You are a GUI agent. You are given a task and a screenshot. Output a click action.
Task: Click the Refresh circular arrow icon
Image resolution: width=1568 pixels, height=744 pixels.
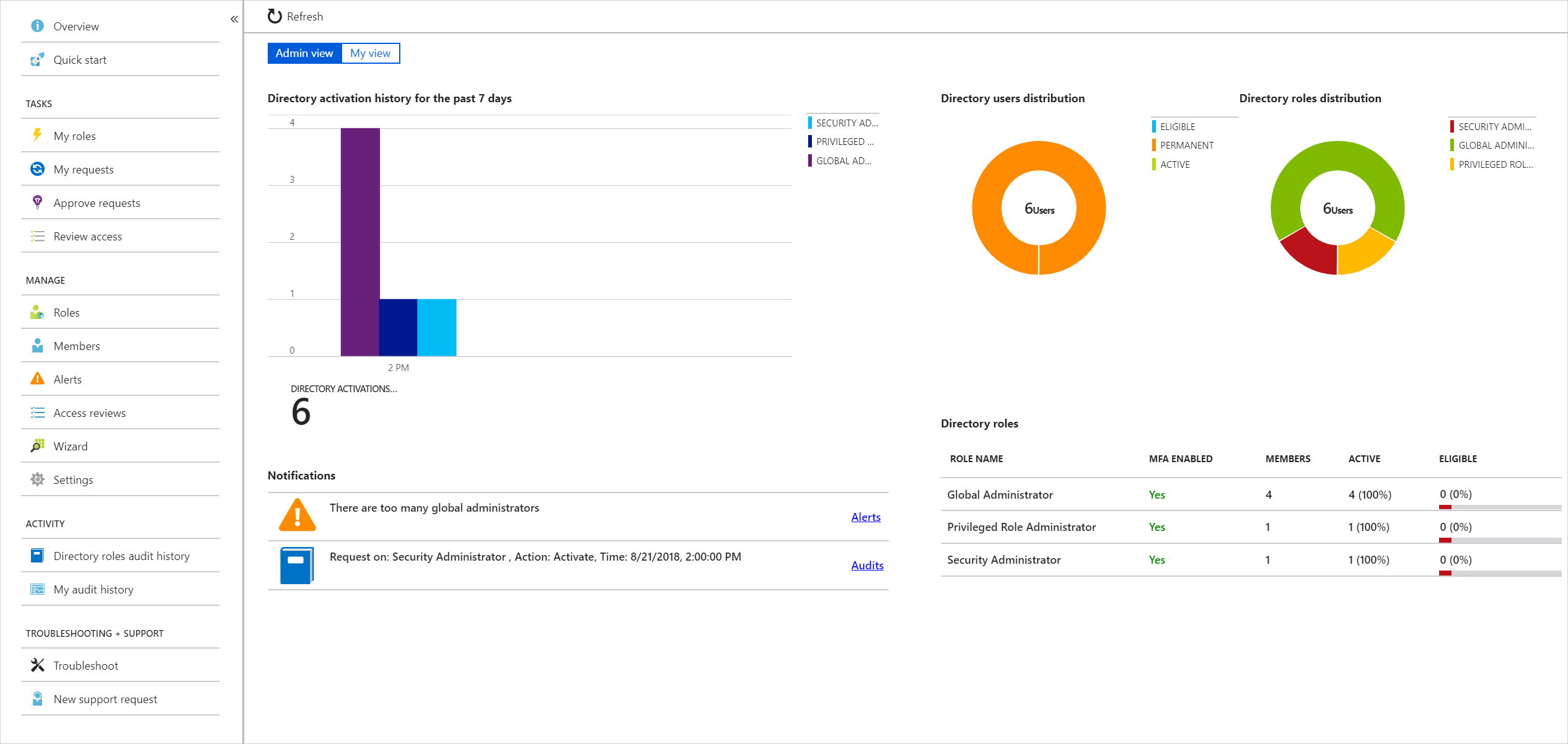(x=275, y=16)
